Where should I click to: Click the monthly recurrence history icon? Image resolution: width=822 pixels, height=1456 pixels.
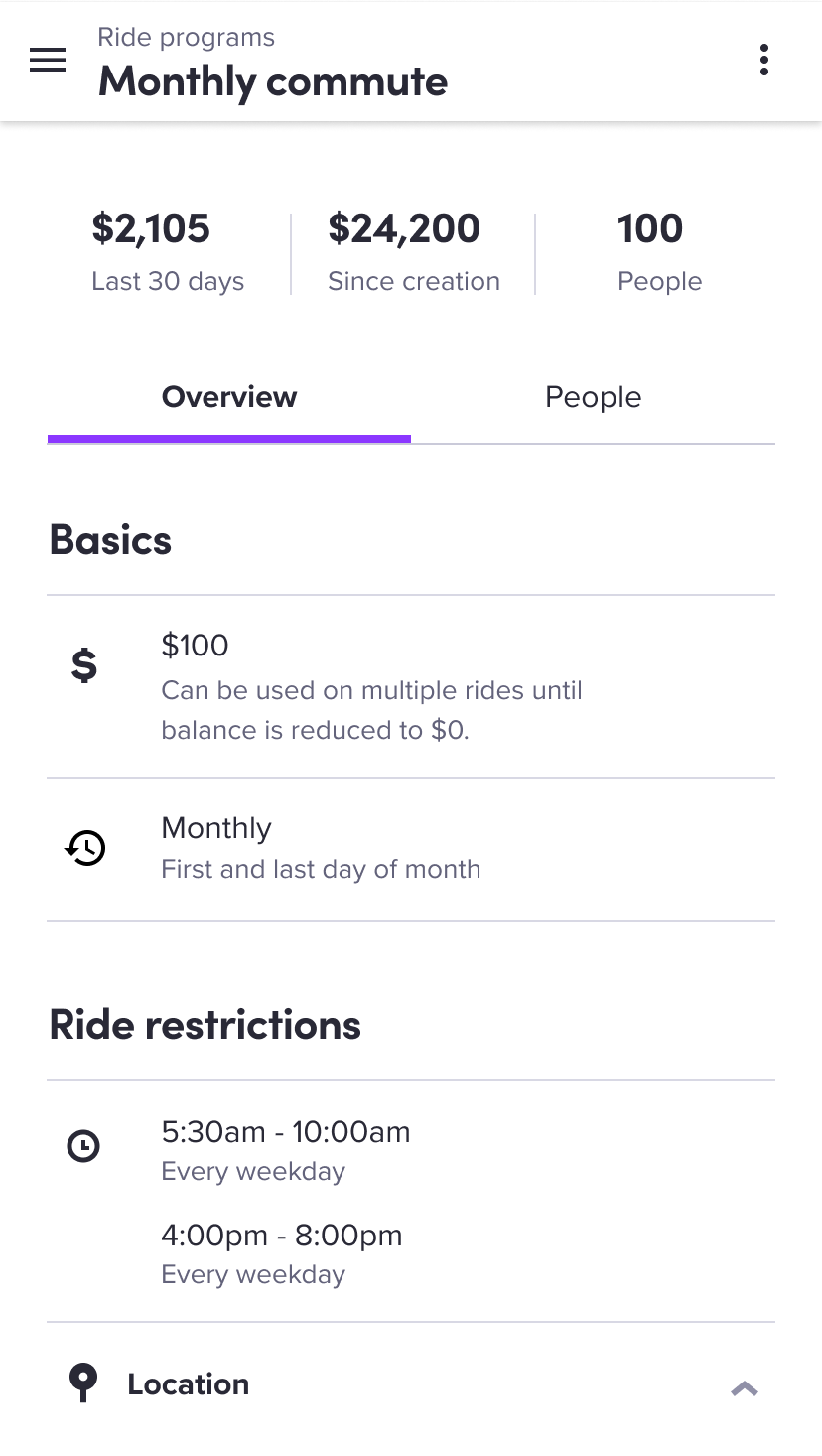point(85,848)
